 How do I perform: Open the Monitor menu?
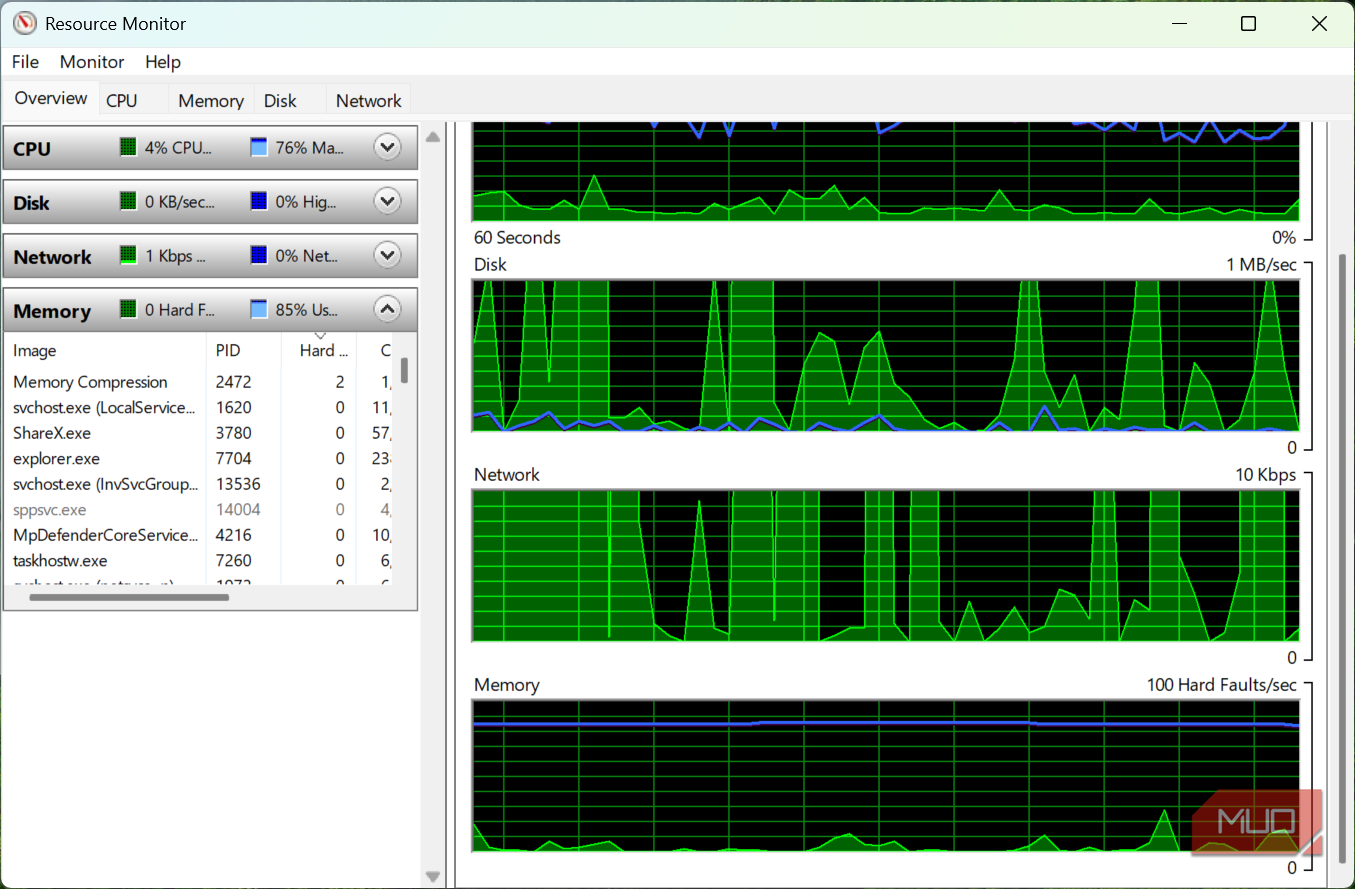click(92, 62)
